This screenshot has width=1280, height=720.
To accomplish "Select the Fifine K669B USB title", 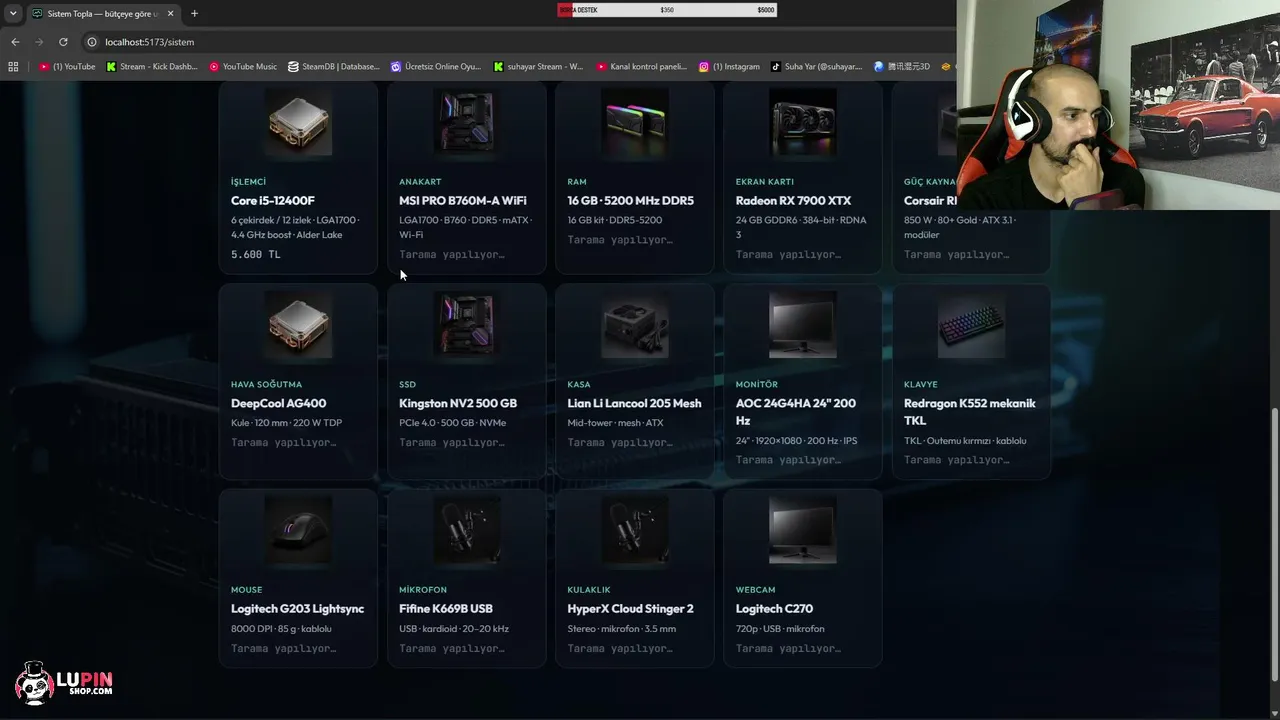I will (x=446, y=609).
